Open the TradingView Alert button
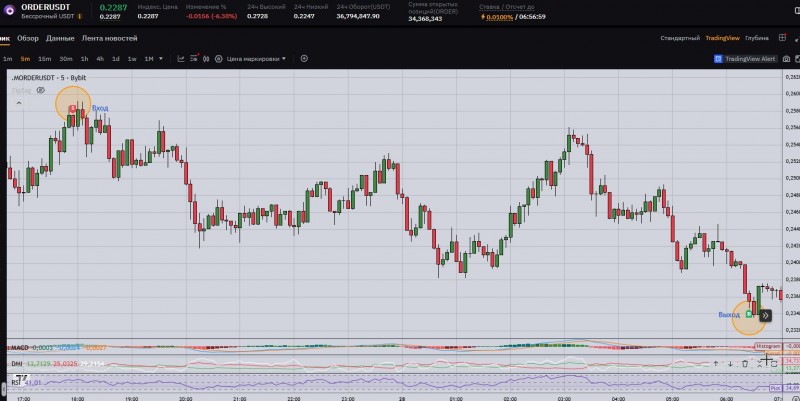 point(745,59)
